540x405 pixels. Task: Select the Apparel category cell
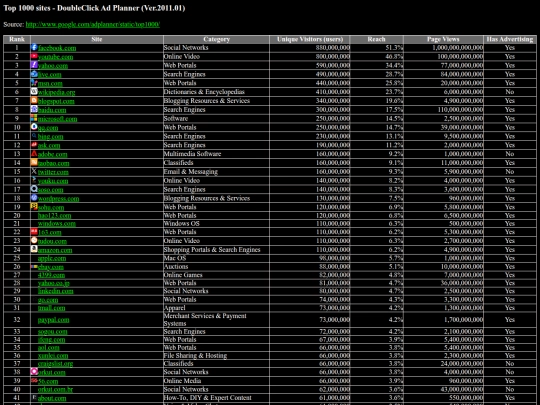tap(216, 308)
